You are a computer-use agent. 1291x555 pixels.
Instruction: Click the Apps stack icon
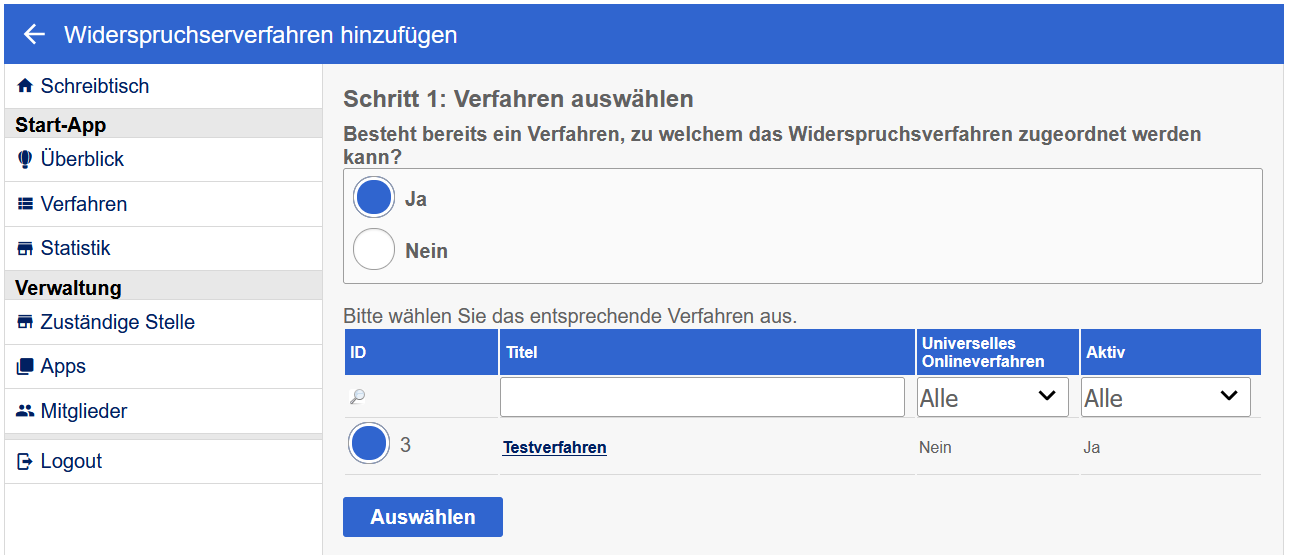click(25, 367)
